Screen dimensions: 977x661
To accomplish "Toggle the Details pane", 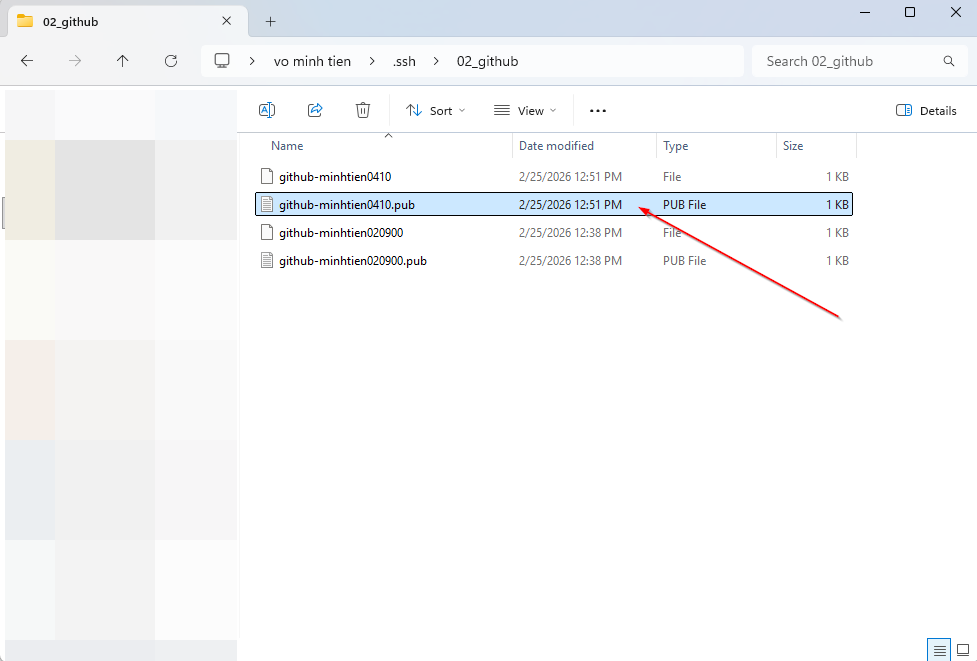I will coord(926,110).
